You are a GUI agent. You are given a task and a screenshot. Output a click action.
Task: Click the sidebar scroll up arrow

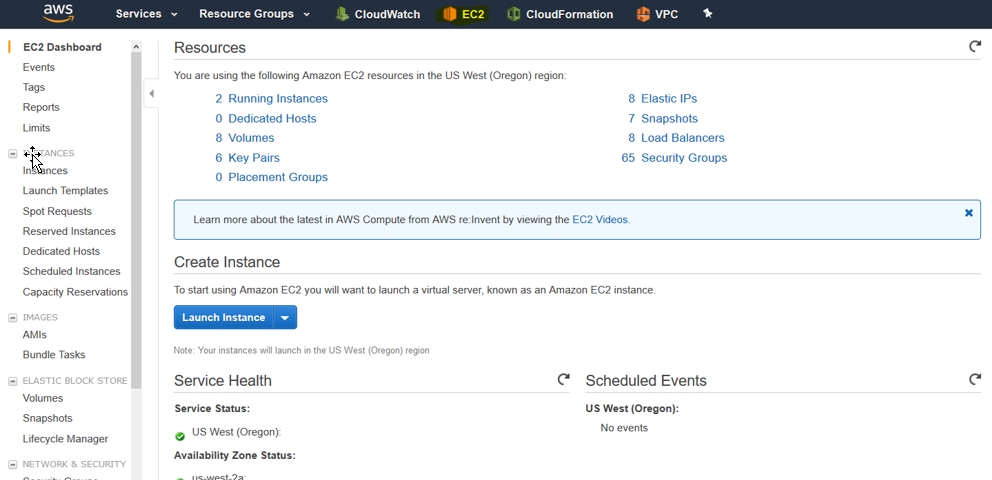[136, 46]
